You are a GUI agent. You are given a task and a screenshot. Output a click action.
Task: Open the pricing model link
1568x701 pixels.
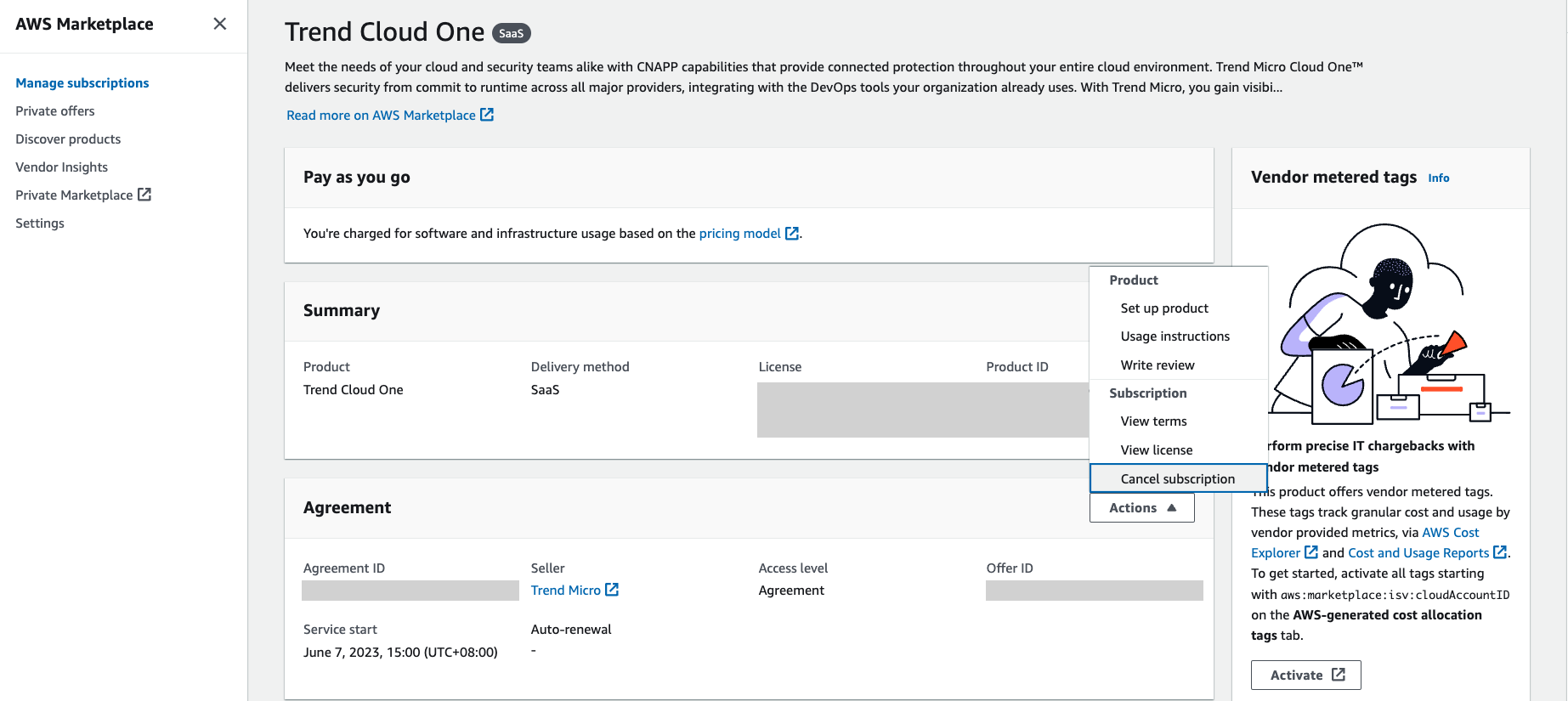(x=739, y=233)
